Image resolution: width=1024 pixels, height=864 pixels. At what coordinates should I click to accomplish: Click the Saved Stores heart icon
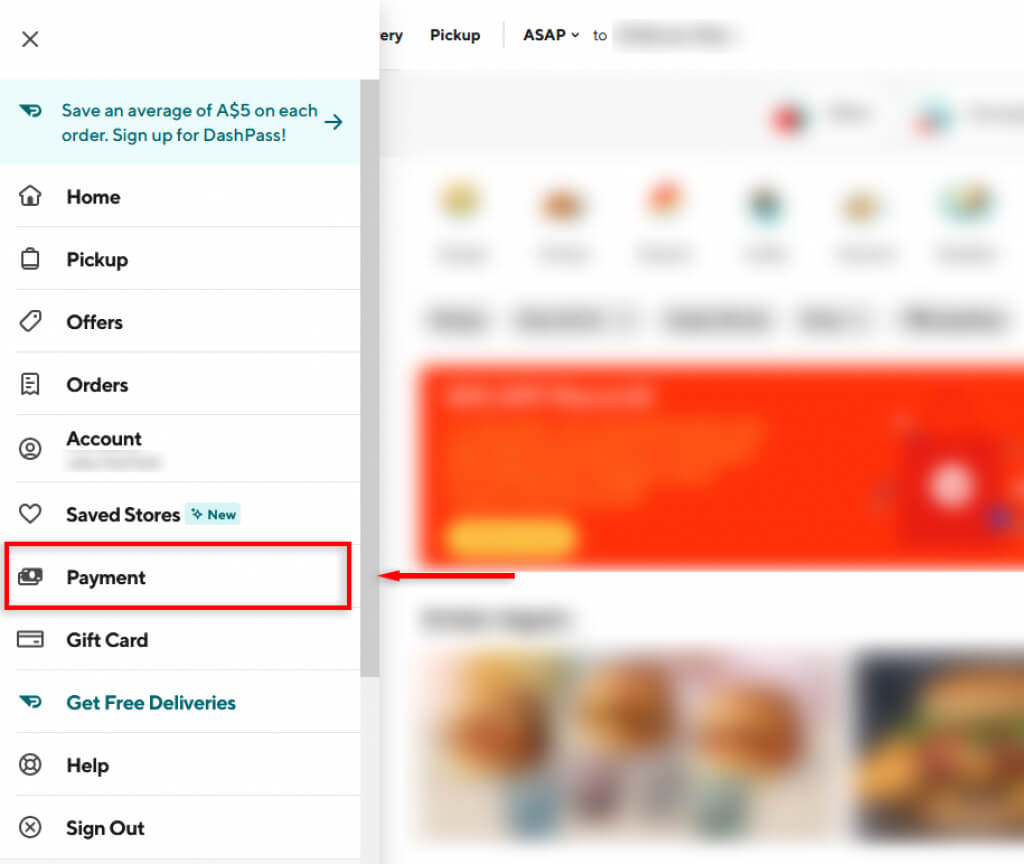click(x=30, y=514)
